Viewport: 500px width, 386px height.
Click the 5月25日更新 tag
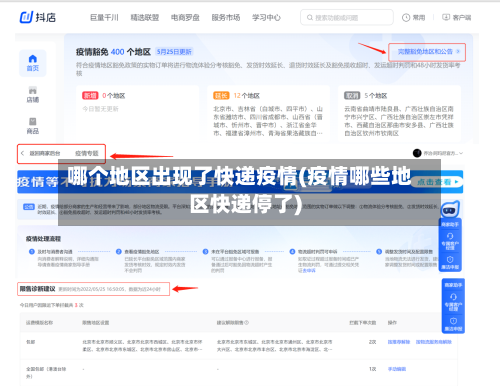coord(174,52)
